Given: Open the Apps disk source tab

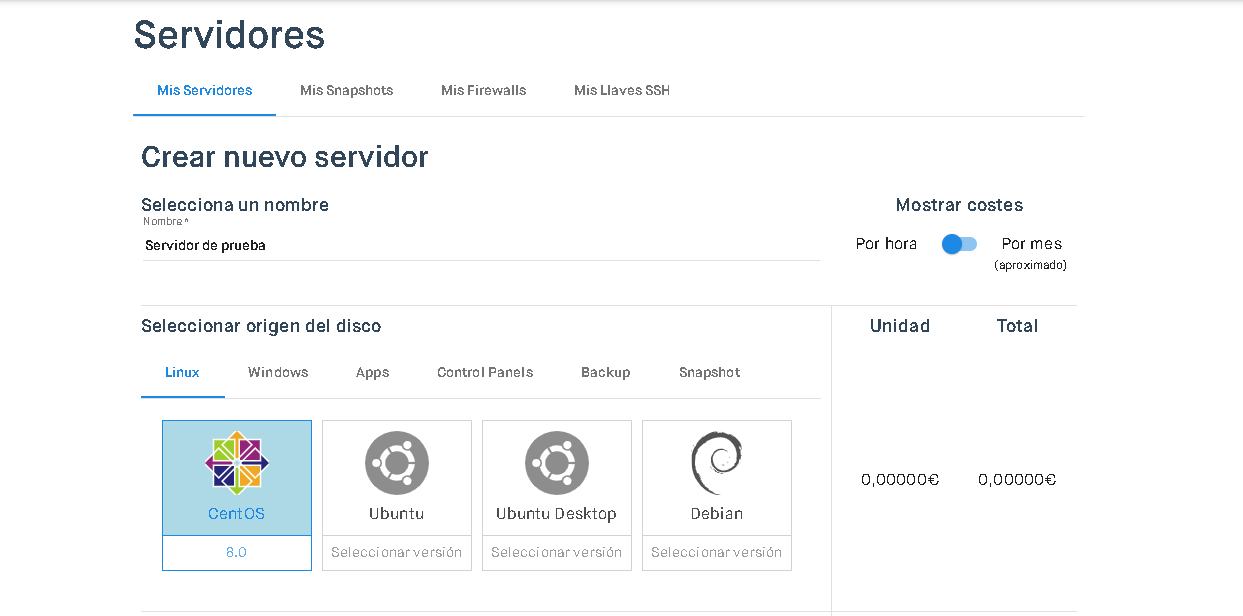Looking at the screenshot, I should (373, 372).
